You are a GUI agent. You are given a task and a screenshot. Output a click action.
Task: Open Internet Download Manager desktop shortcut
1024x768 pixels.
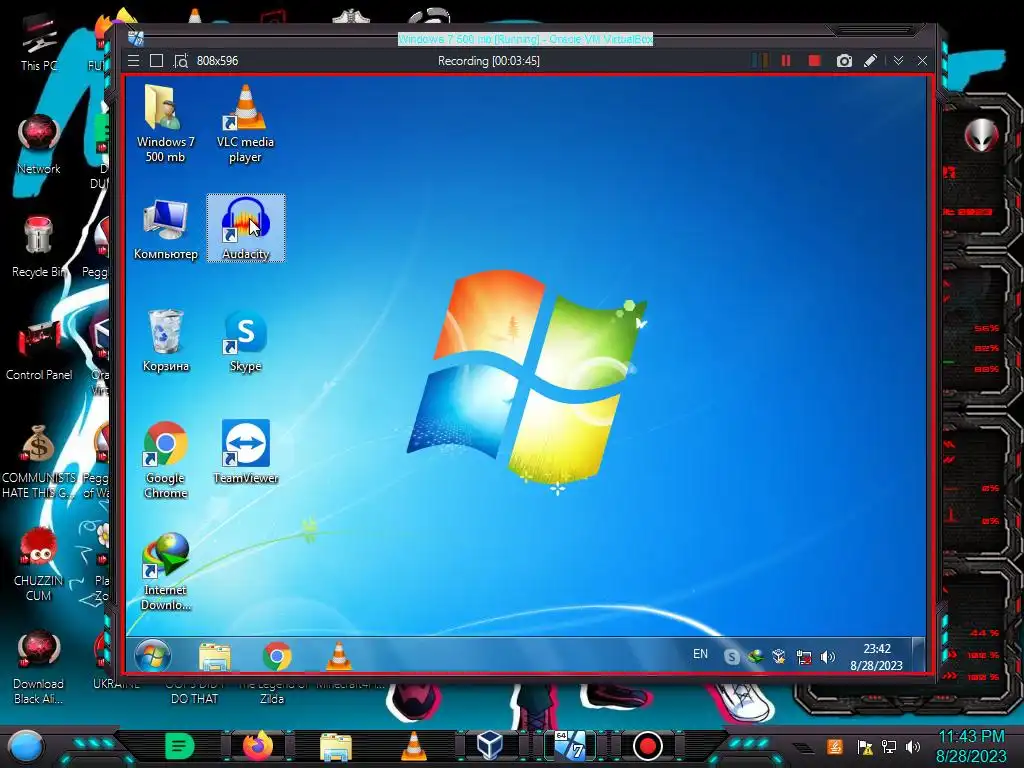(165, 571)
